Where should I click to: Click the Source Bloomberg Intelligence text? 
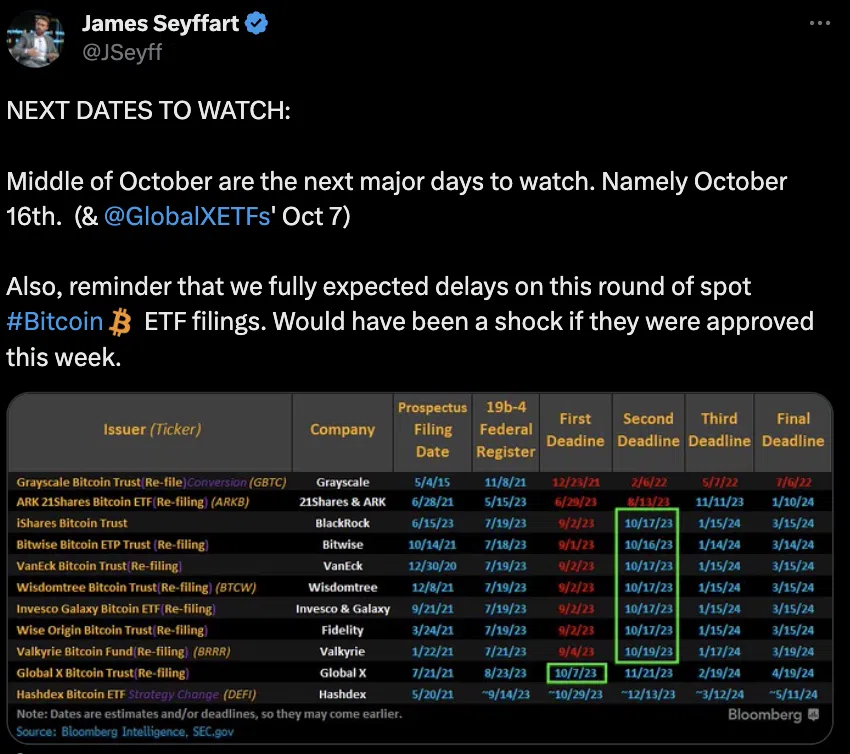tap(125, 732)
